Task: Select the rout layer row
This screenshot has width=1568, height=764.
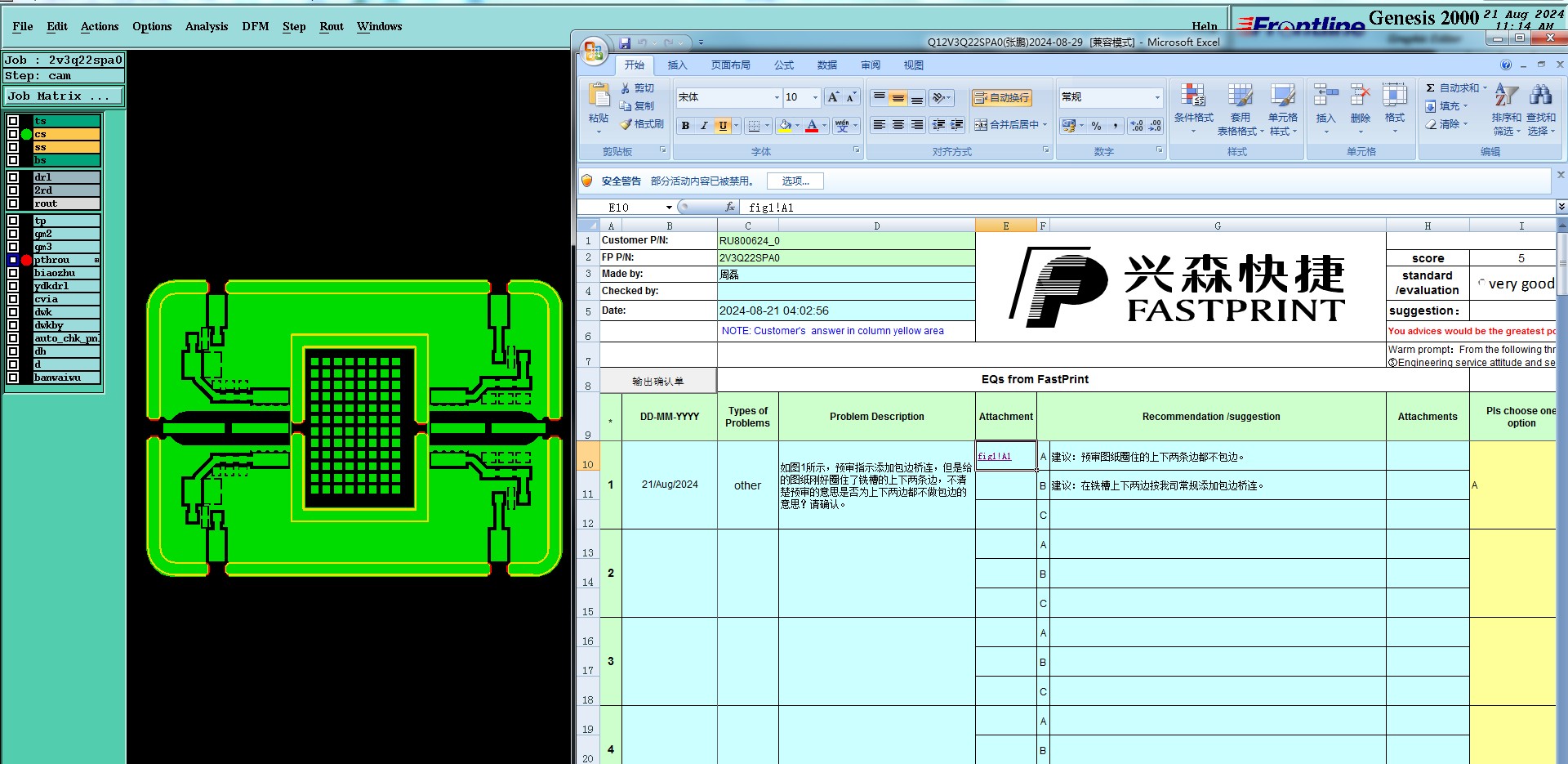Action: [66, 203]
